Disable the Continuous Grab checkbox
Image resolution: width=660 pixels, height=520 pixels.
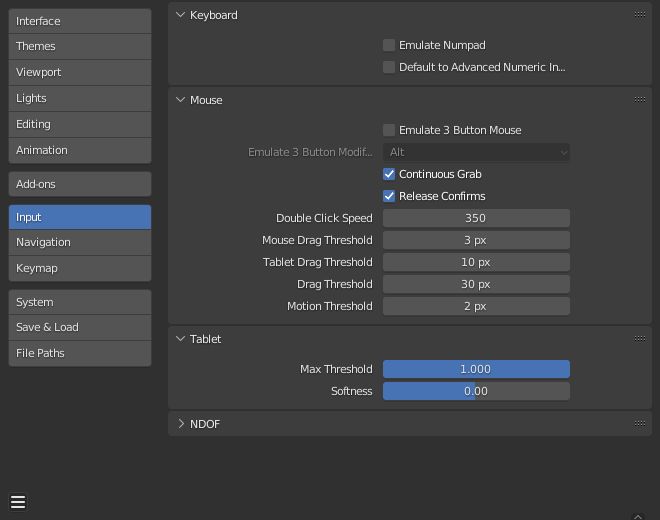389,174
